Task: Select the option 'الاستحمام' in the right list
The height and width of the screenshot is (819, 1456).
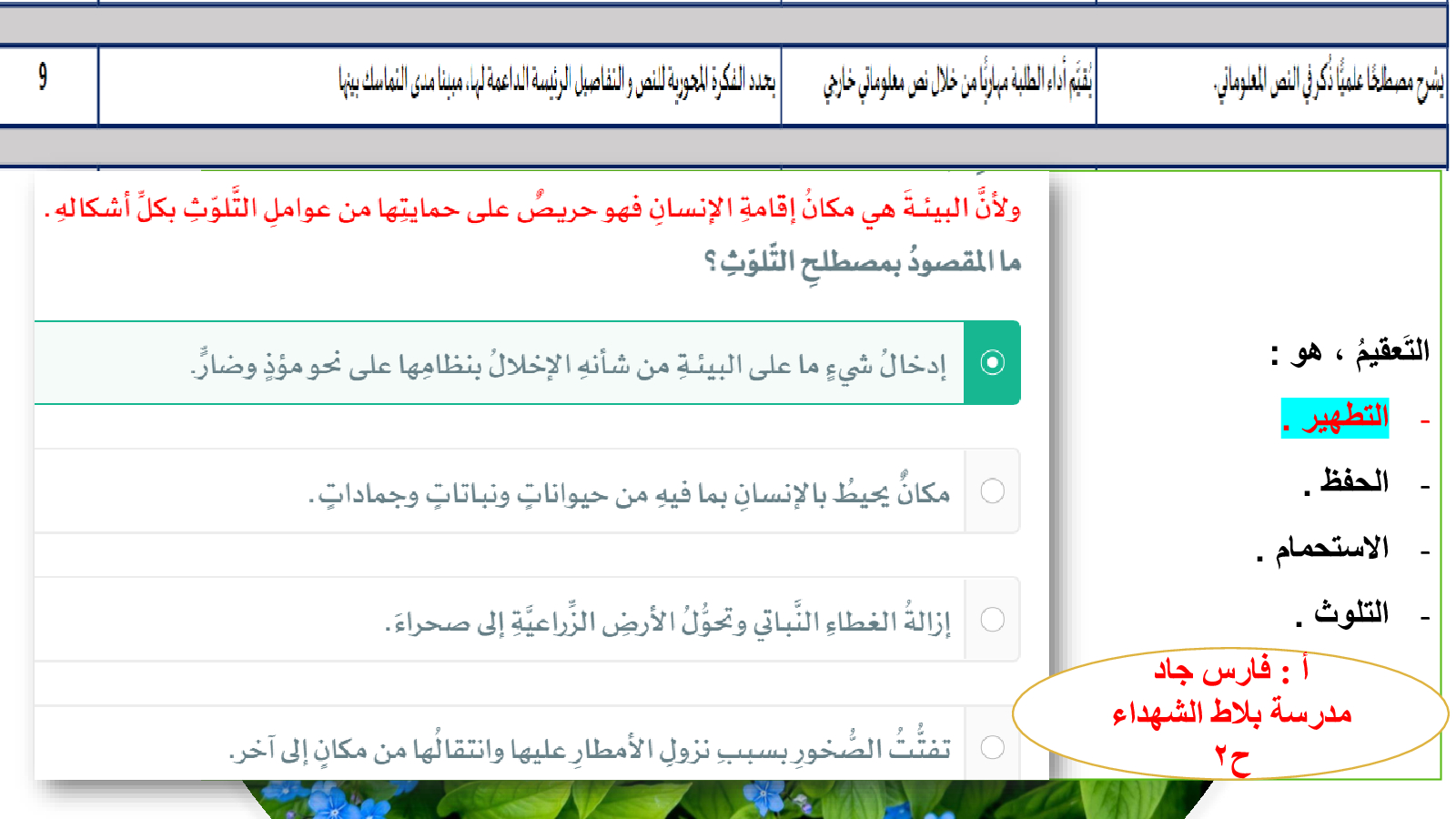Action: pyautogui.click(x=1324, y=548)
